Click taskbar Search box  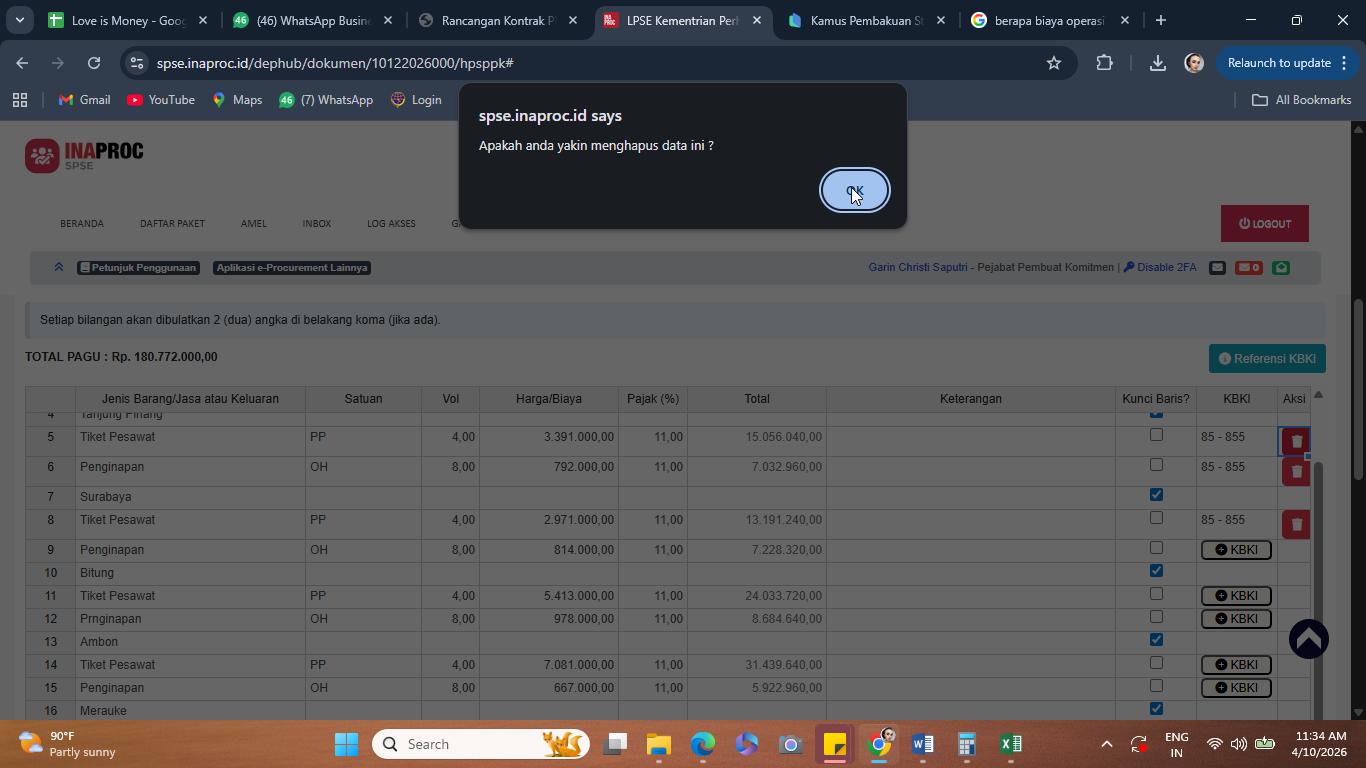481,744
